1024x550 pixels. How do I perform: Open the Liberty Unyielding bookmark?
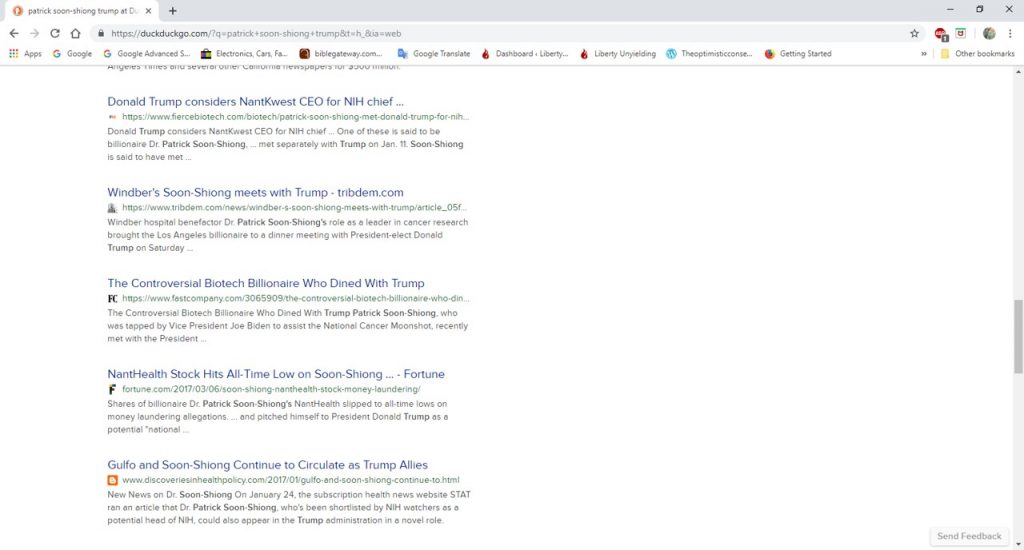coord(618,54)
